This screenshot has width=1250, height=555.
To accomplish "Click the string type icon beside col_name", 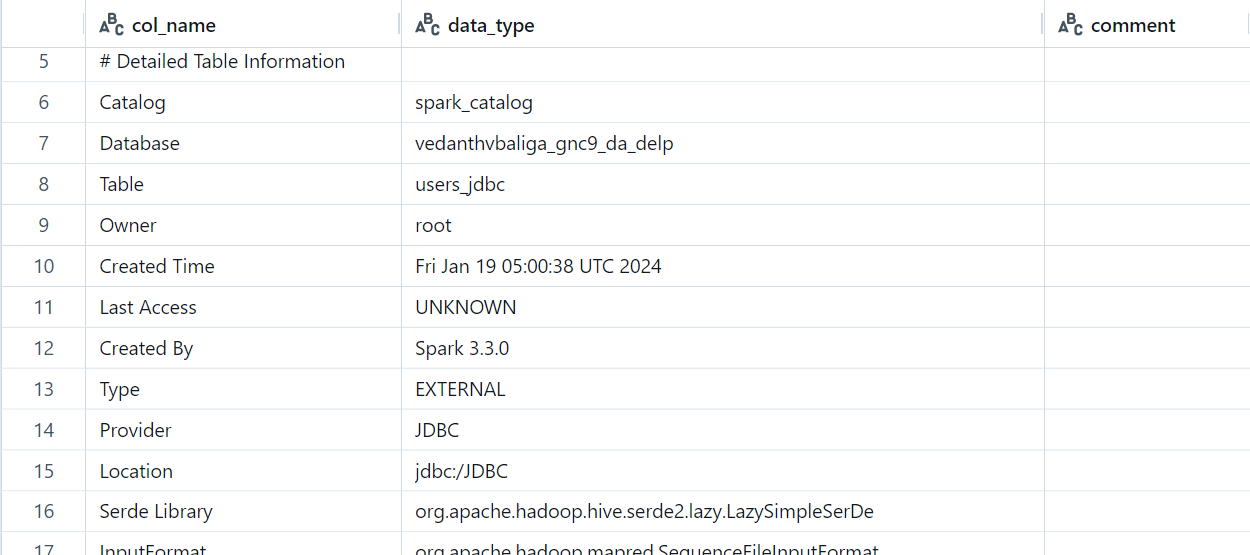I will (x=112, y=25).
